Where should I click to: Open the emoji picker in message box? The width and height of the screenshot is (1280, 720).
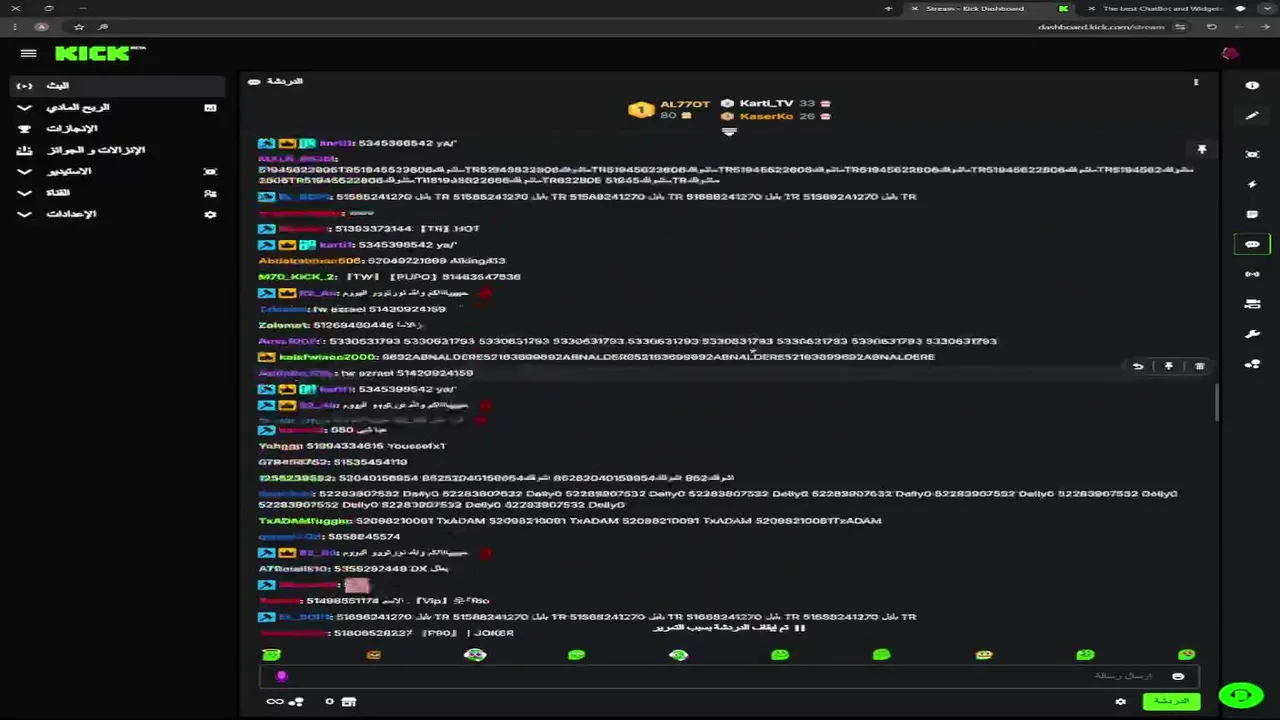[1178, 677]
